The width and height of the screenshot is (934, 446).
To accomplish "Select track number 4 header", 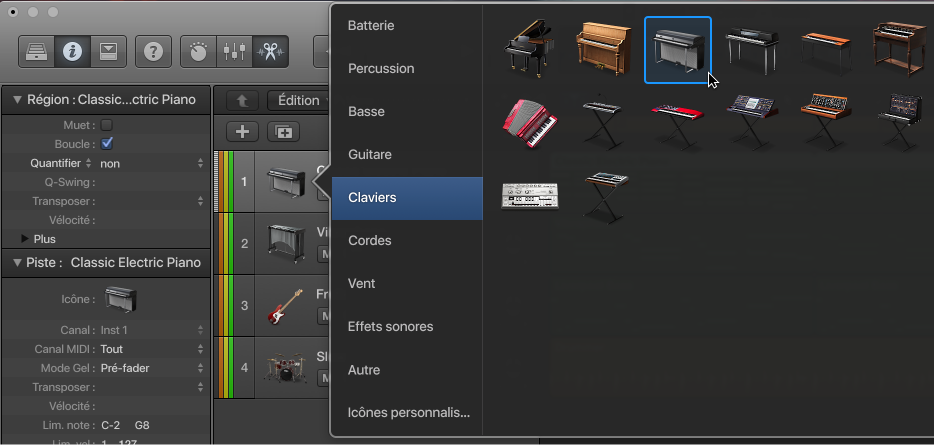I will pyautogui.click(x=244, y=367).
